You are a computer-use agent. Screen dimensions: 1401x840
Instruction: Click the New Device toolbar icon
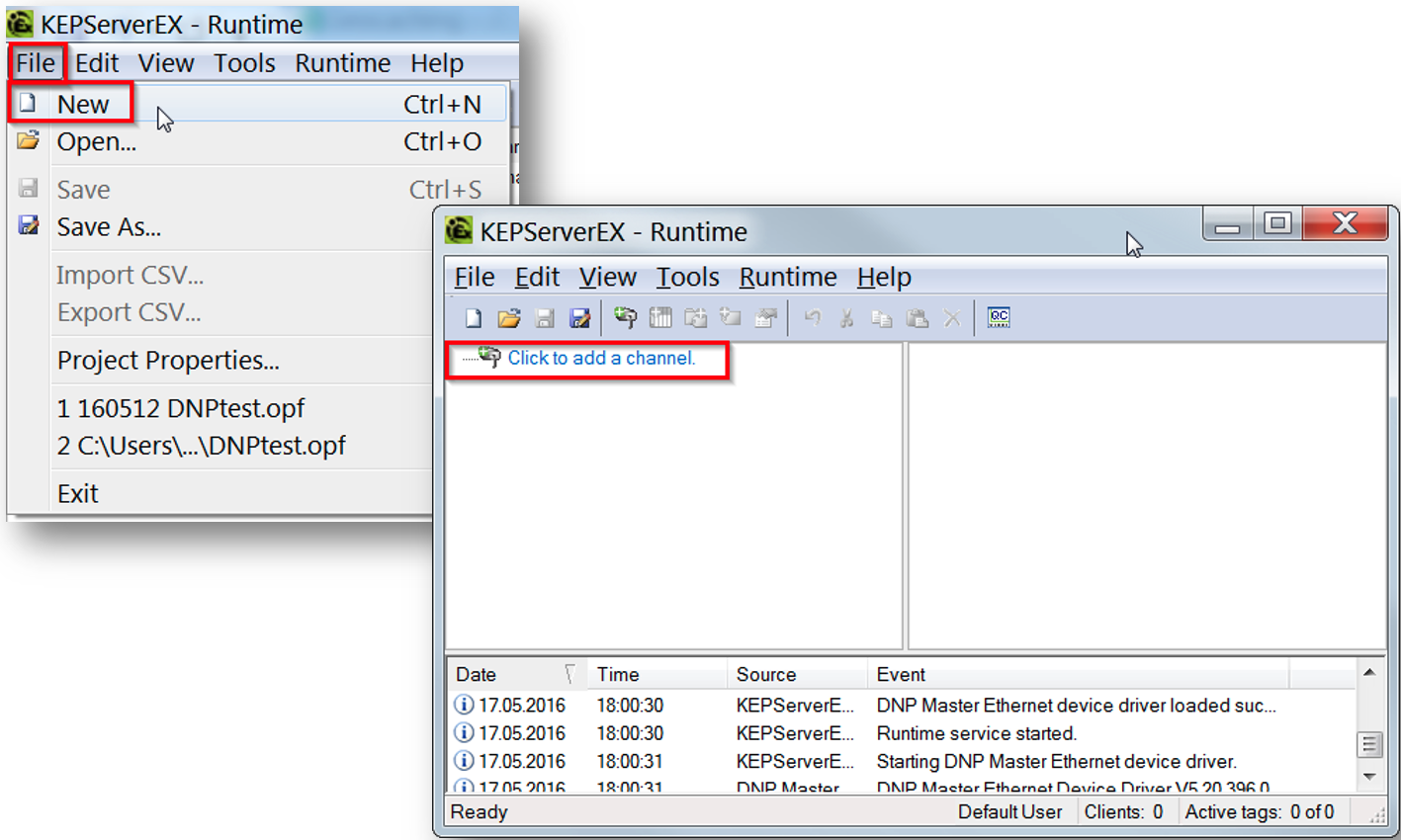click(660, 318)
